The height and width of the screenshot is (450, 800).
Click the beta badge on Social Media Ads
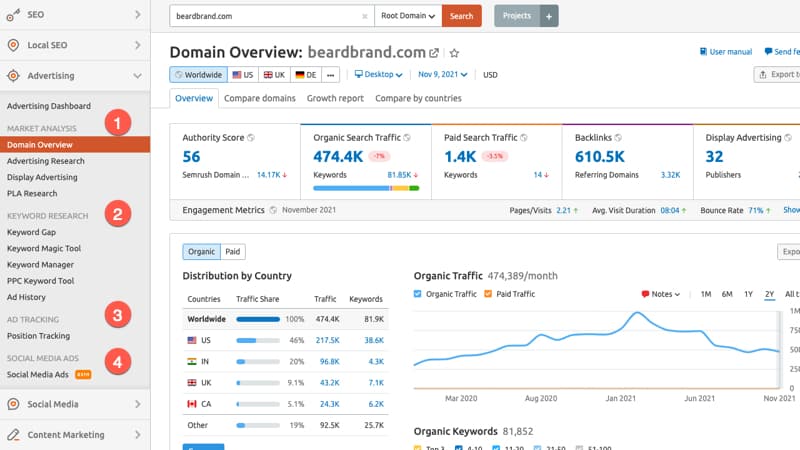(83, 374)
